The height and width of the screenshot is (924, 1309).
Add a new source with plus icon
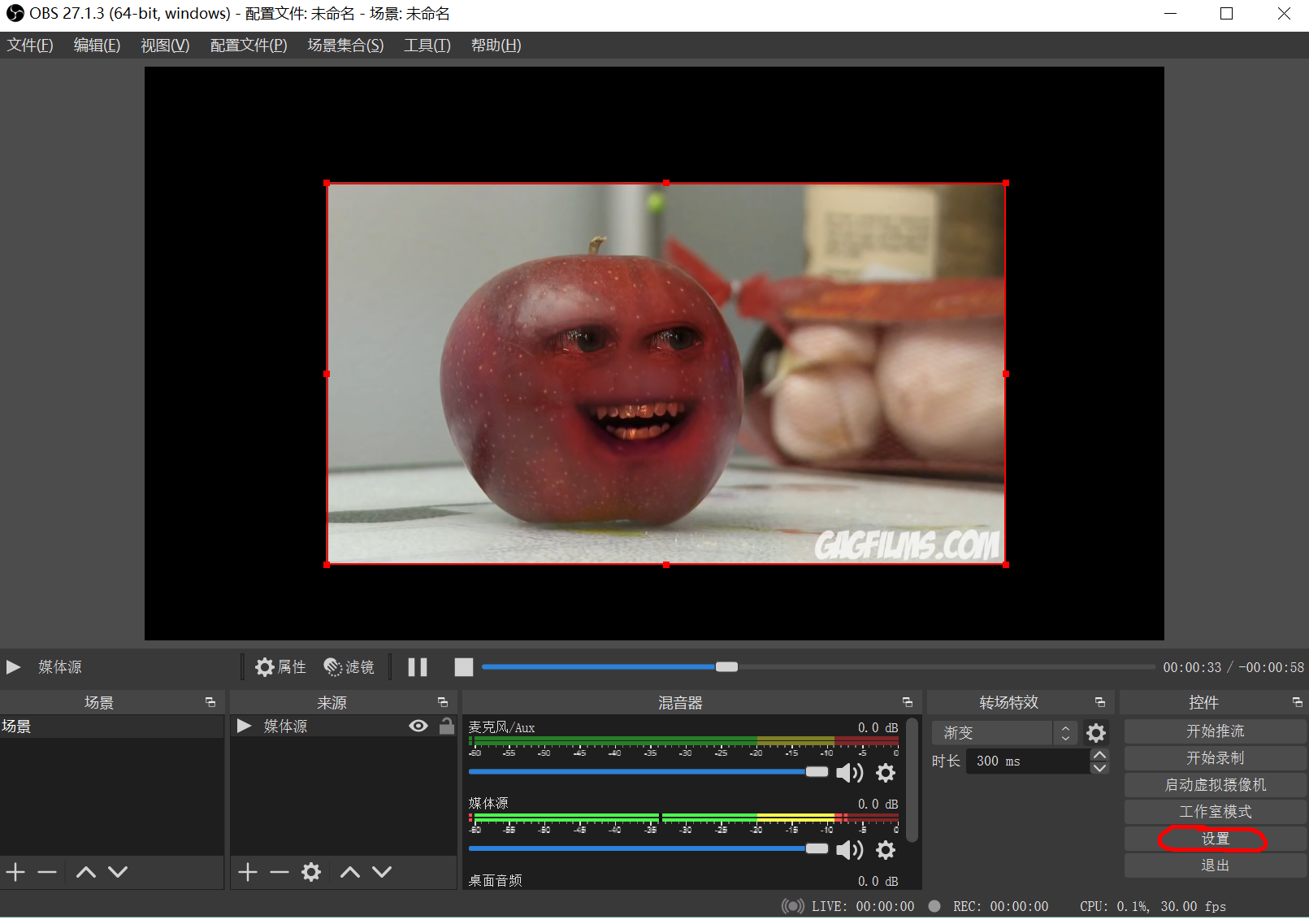pos(248,872)
